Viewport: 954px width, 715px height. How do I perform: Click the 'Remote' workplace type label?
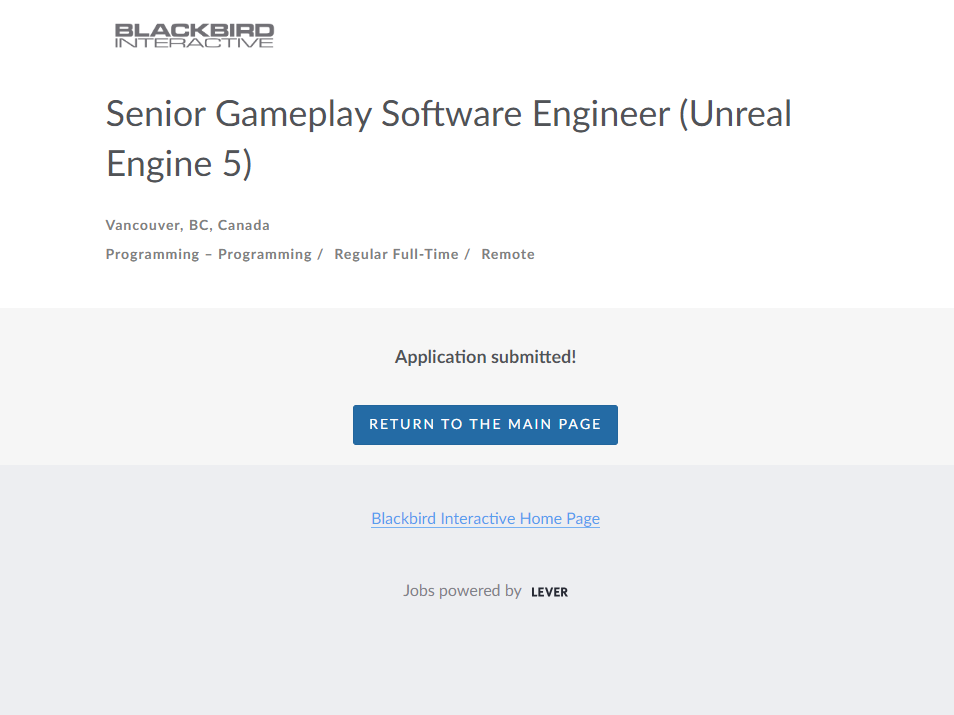coord(508,254)
